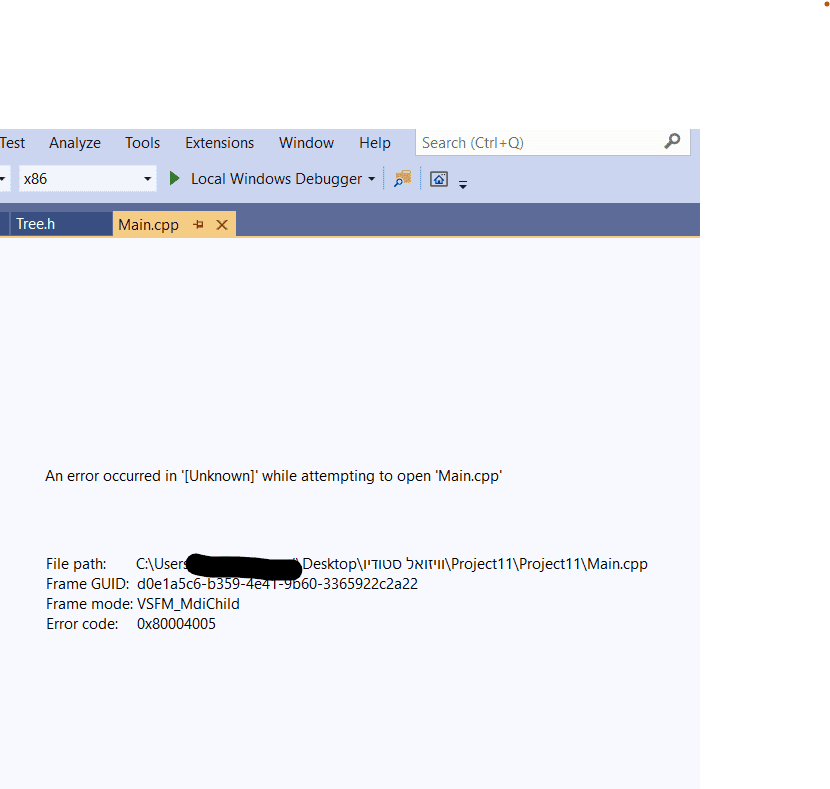Focus the Search (Ctrl+Q) box
This screenshot has width=830, height=789.
[x=553, y=142]
